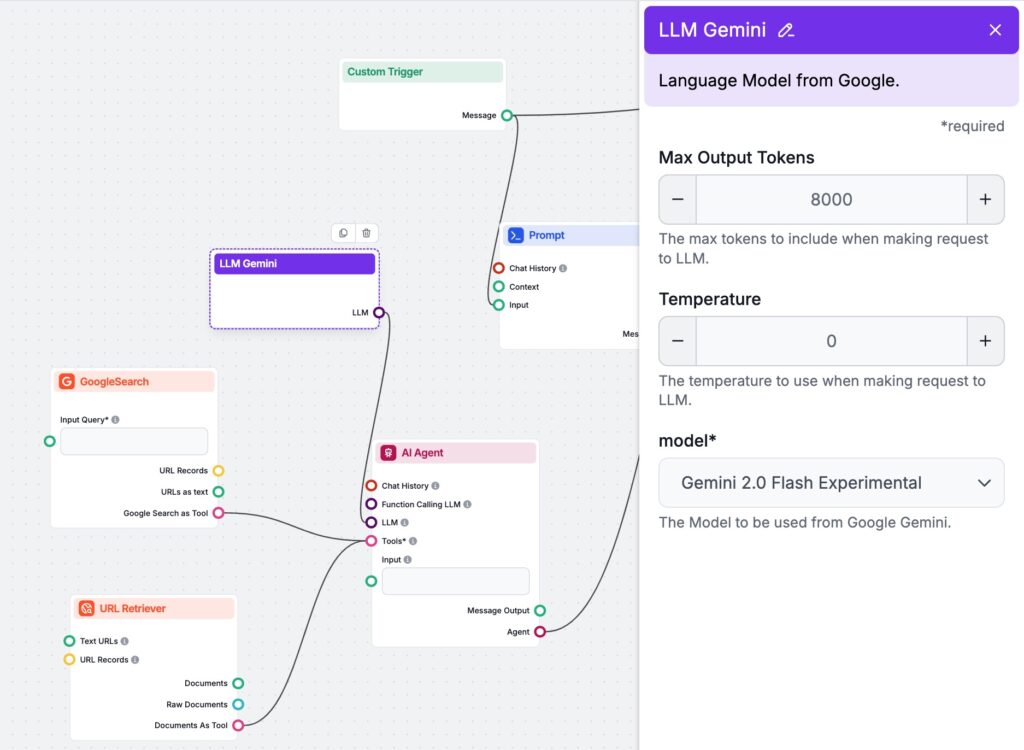This screenshot has width=1024, height=750.
Task: Increase Max Output Tokens with plus button
Action: coord(985,199)
